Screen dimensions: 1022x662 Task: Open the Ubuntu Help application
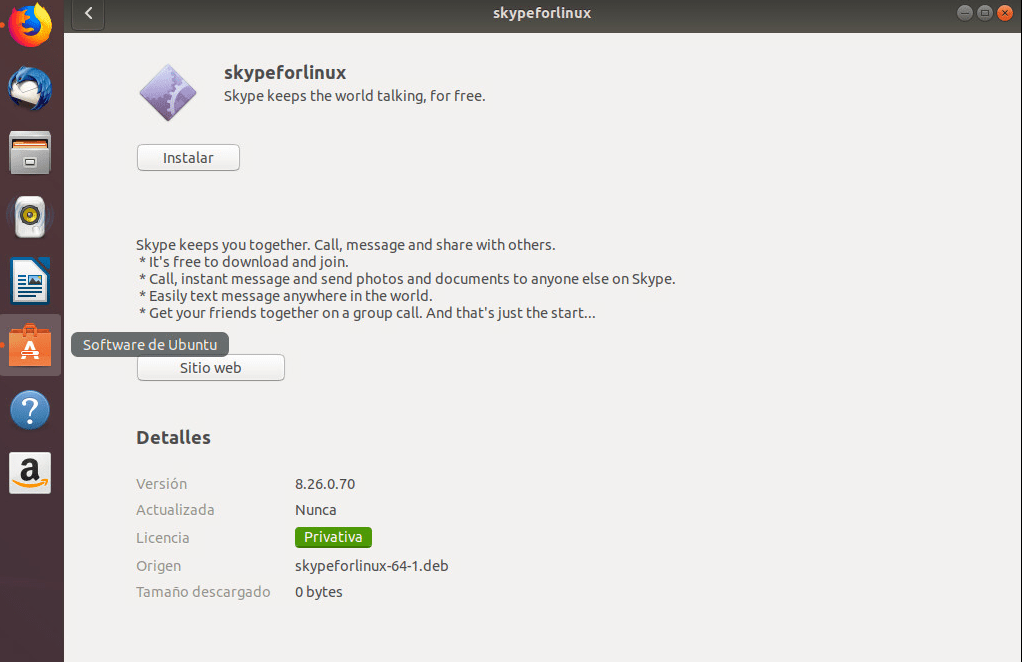[29, 410]
